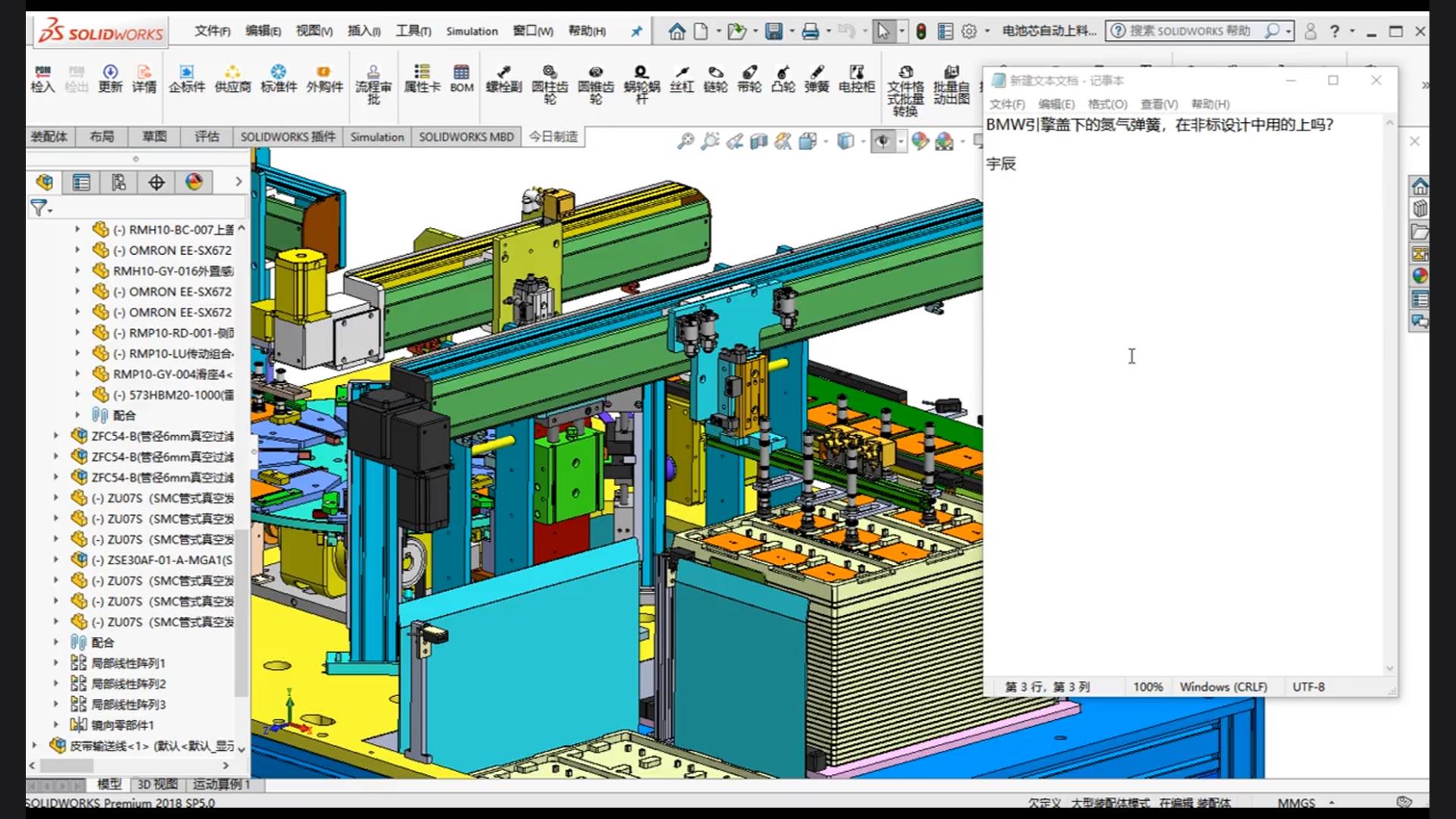The height and width of the screenshot is (819, 1456).
Task: Click the 批量自动出图 batch drawing icon
Action: [x=951, y=84]
